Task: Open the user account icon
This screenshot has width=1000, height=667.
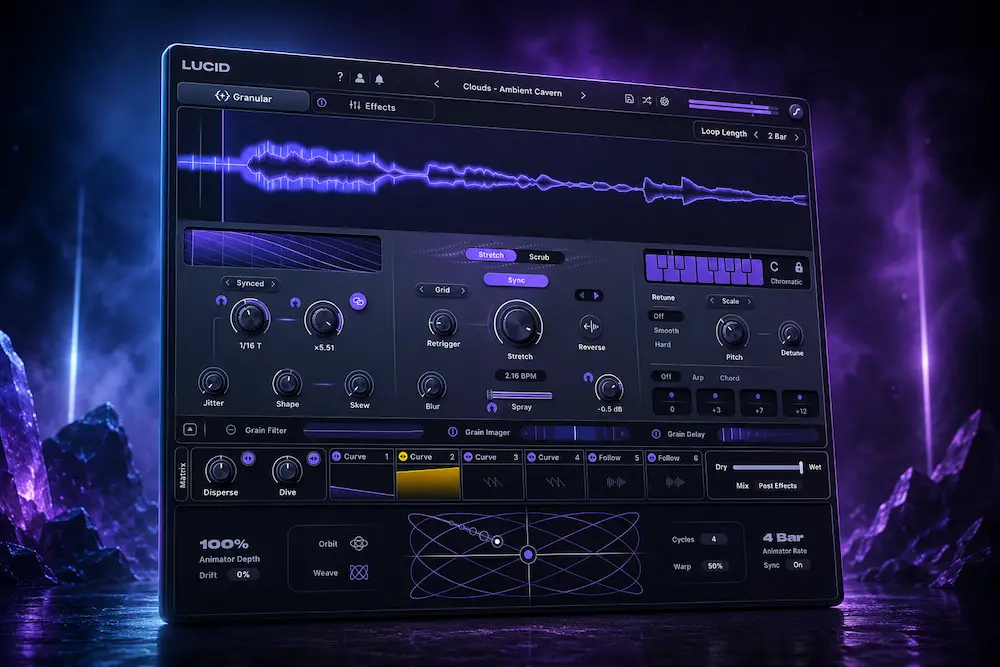Action: [360, 78]
